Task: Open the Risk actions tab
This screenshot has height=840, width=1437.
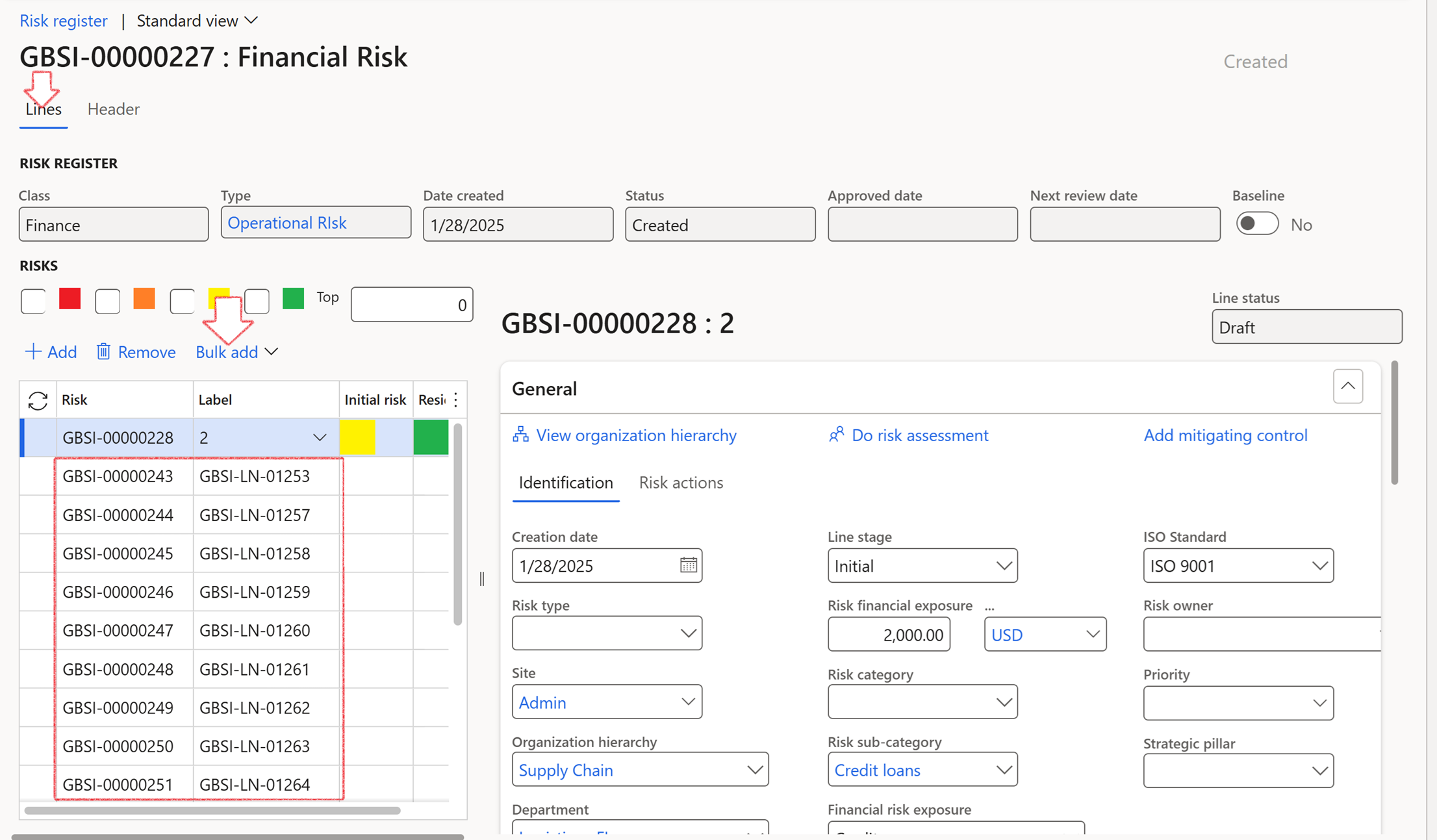Action: [x=680, y=483]
